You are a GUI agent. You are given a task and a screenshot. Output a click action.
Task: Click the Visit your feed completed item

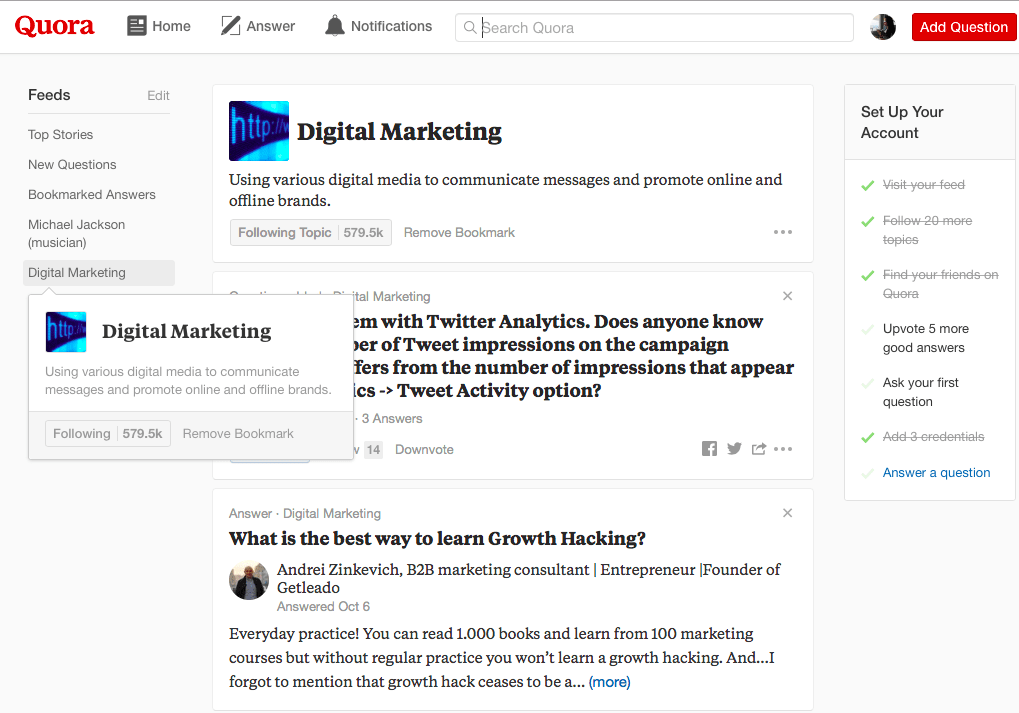tap(923, 185)
